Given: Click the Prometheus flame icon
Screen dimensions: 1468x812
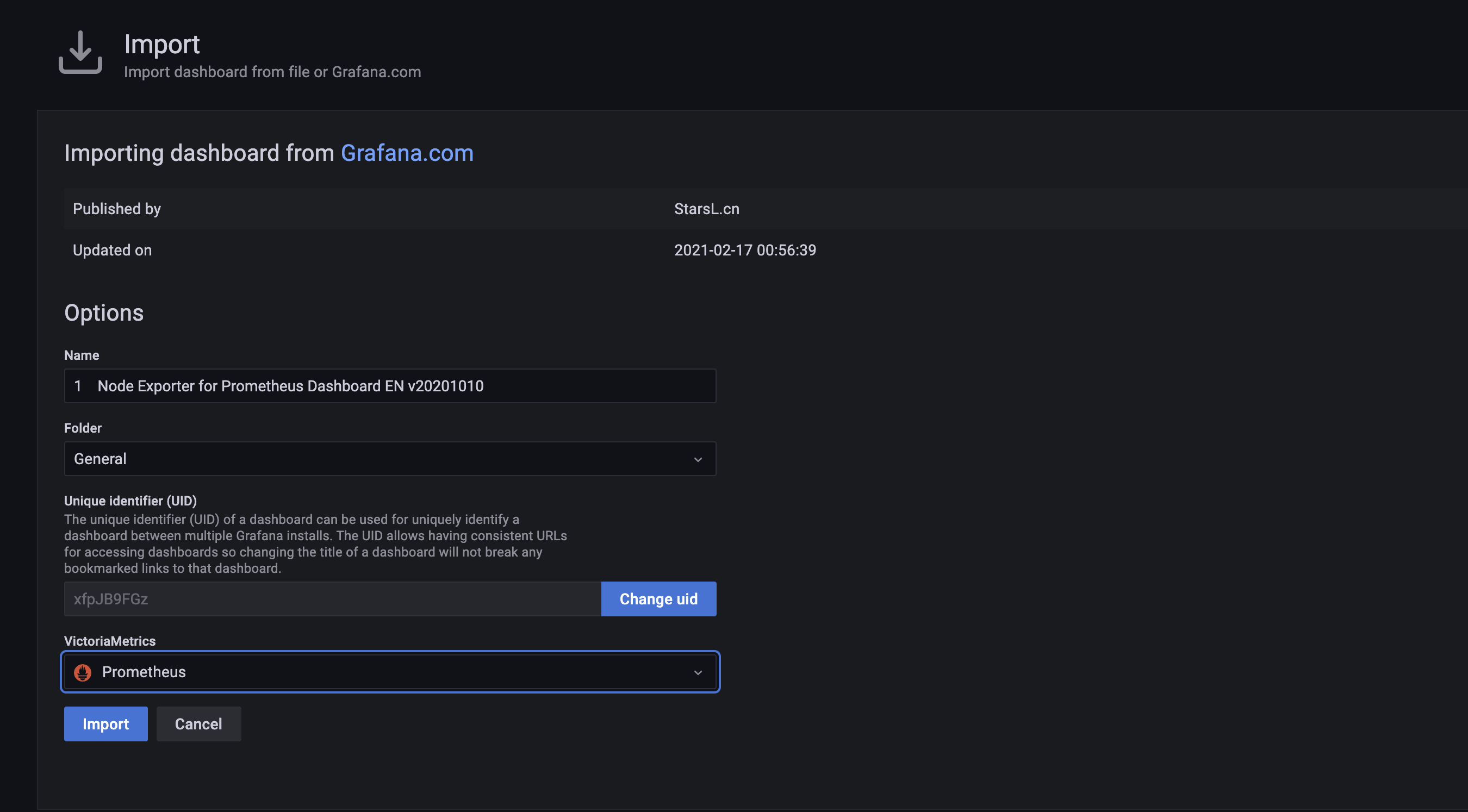Looking at the screenshot, I should [x=83, y=672].
